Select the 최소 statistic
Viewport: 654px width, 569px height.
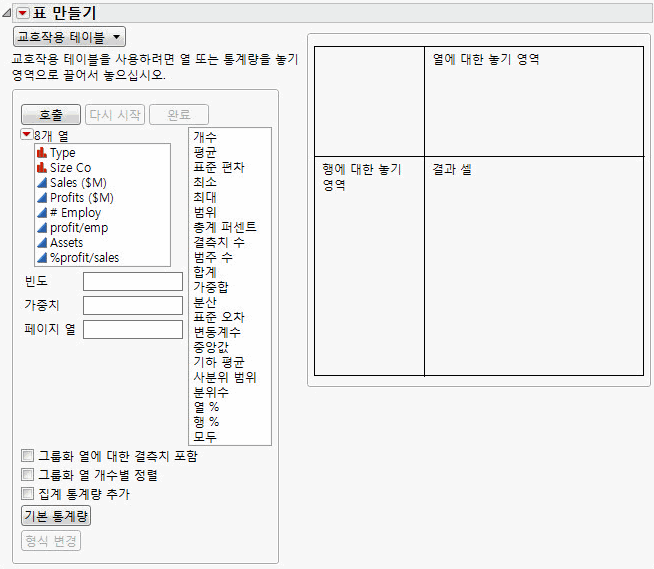point(205,182)
